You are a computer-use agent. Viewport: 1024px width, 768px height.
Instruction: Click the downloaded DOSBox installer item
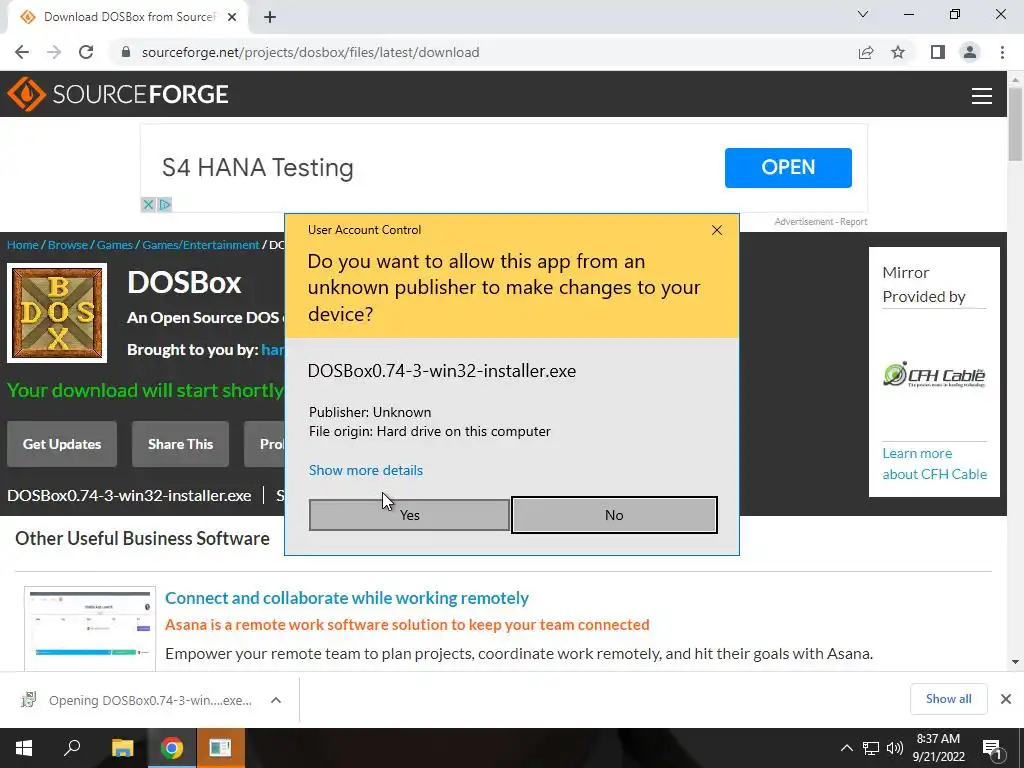coord(138,700)
